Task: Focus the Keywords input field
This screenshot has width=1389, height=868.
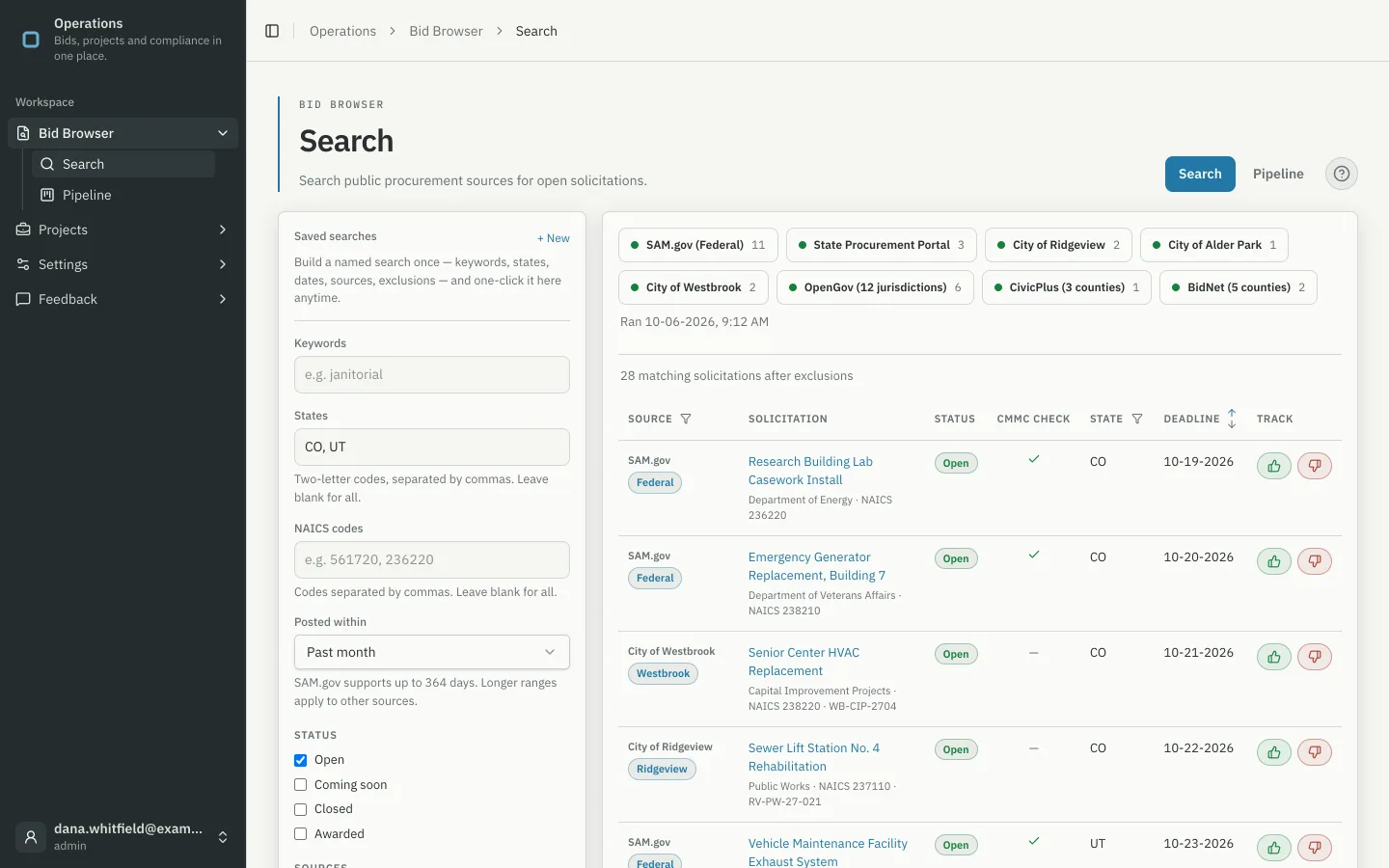Action: coord(432,374)
